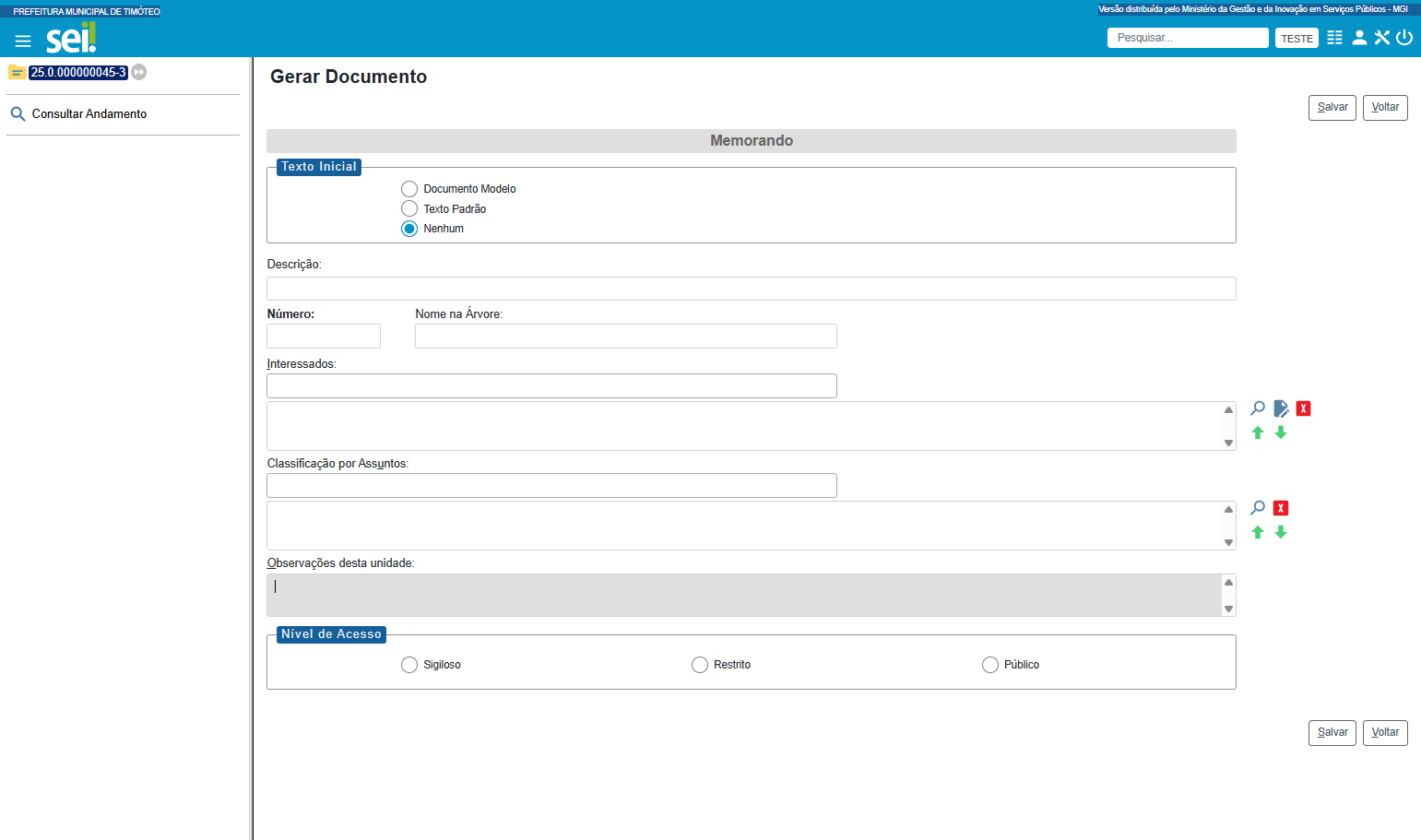The height and width of the screenshot is (840, 1421).
Task: Set access level to Restrito
Action: (x=700, y=665)
